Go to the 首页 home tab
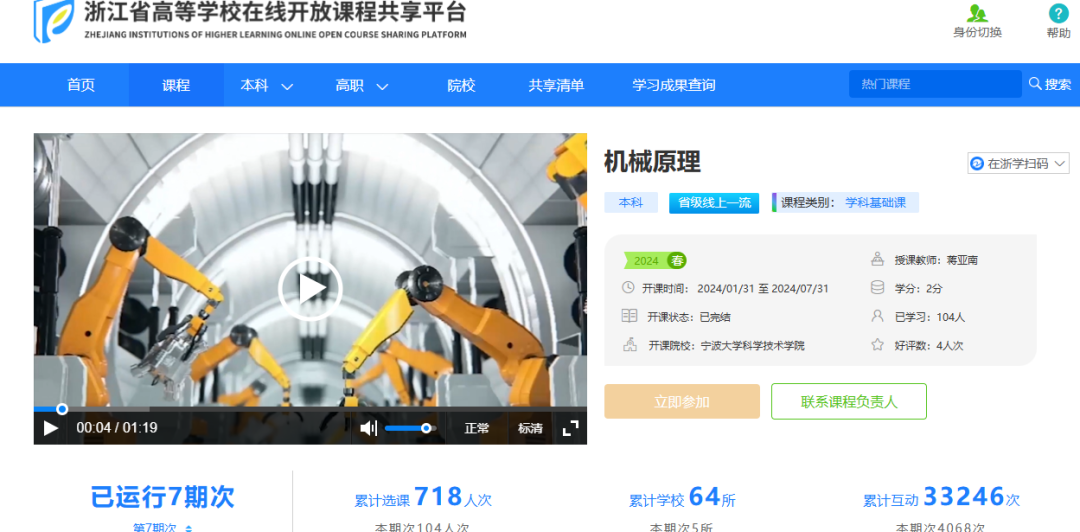Screen dimensions: 1080x532 (x=81, y=86)
